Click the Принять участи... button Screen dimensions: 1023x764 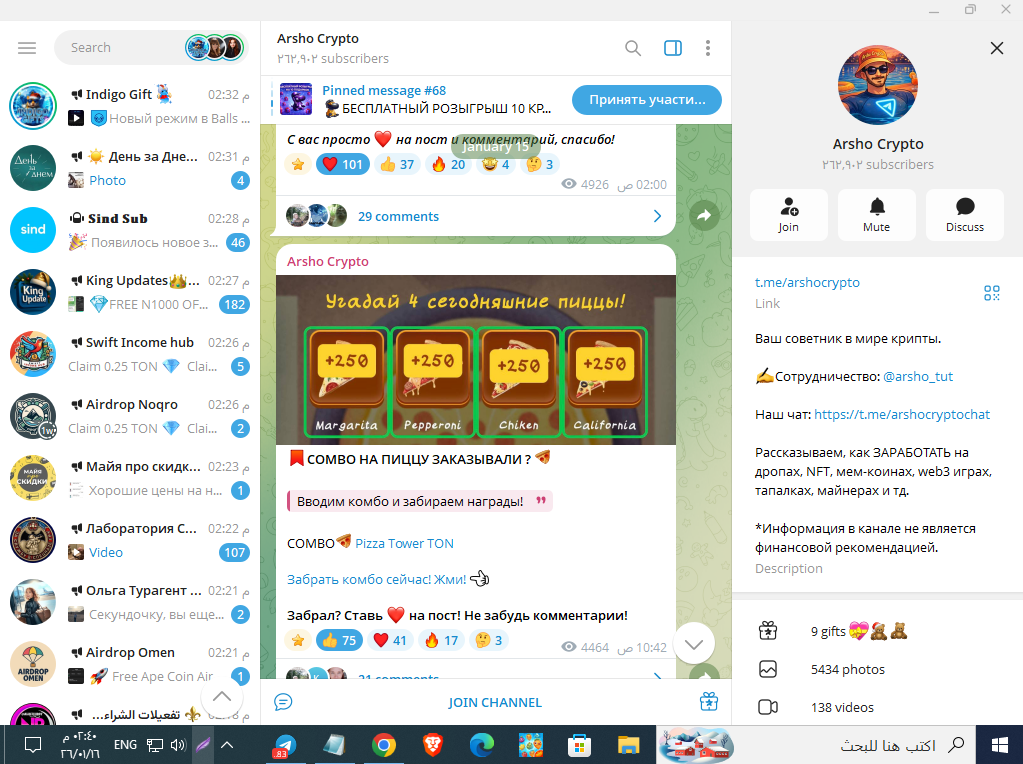(x=647, y=100)
